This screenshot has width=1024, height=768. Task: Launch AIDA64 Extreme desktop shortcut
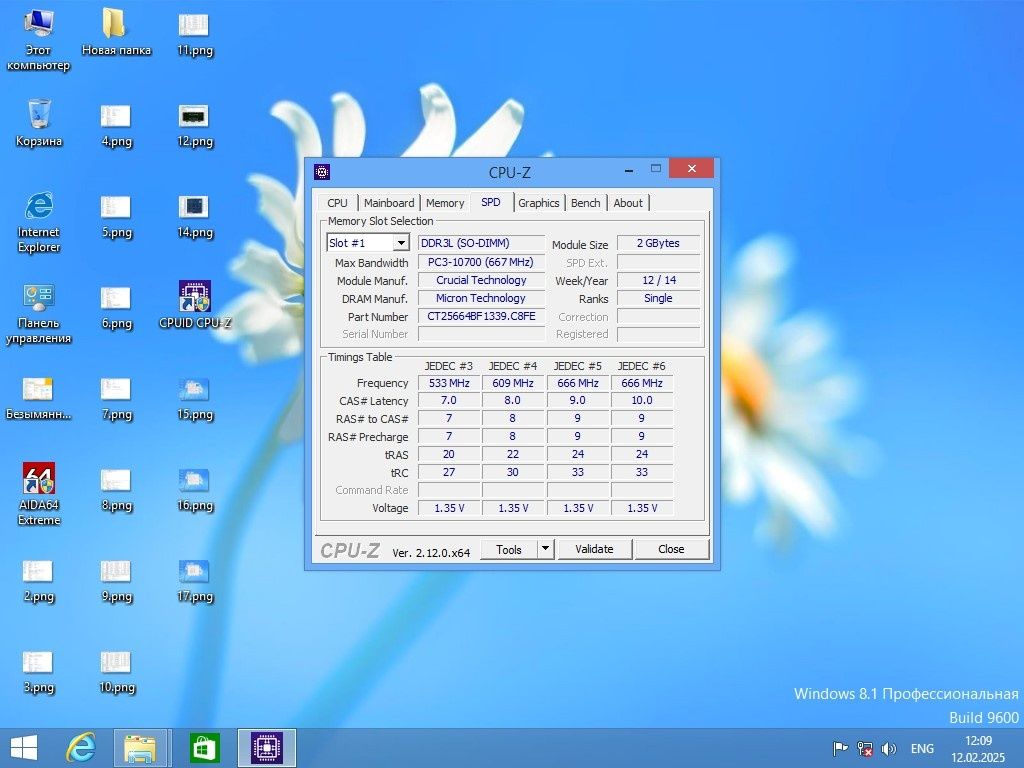click(39, 494)
